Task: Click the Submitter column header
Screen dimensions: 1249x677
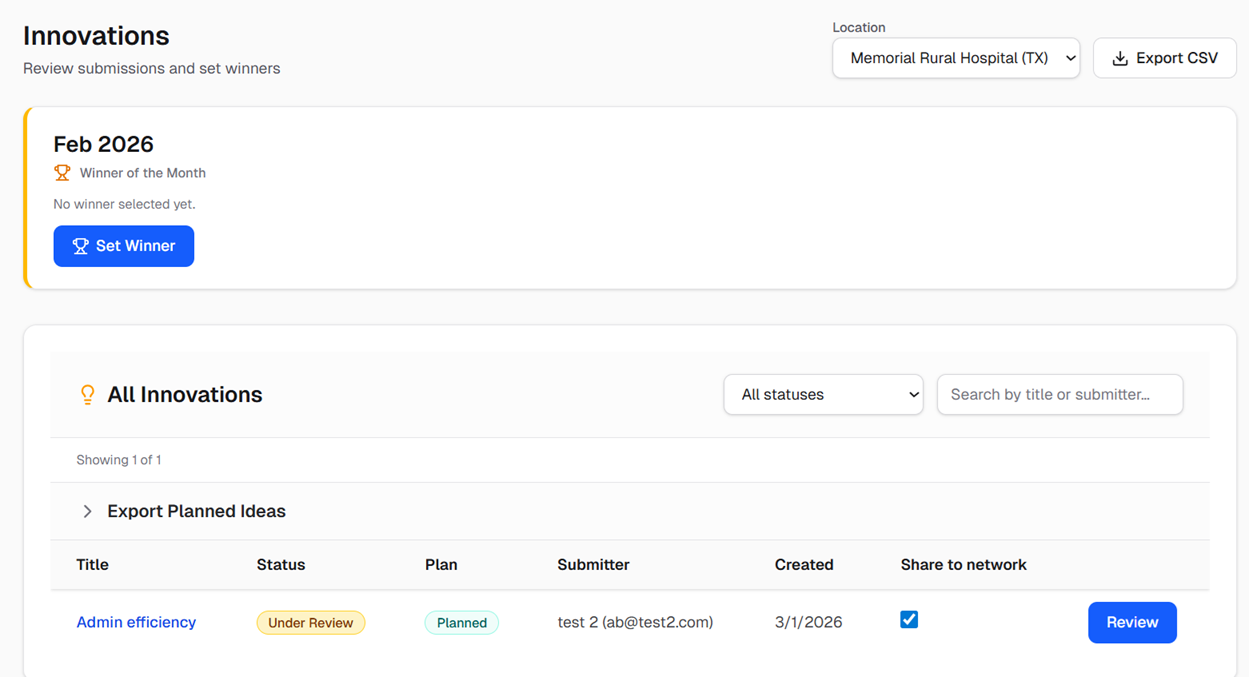Action: (593, 565)
